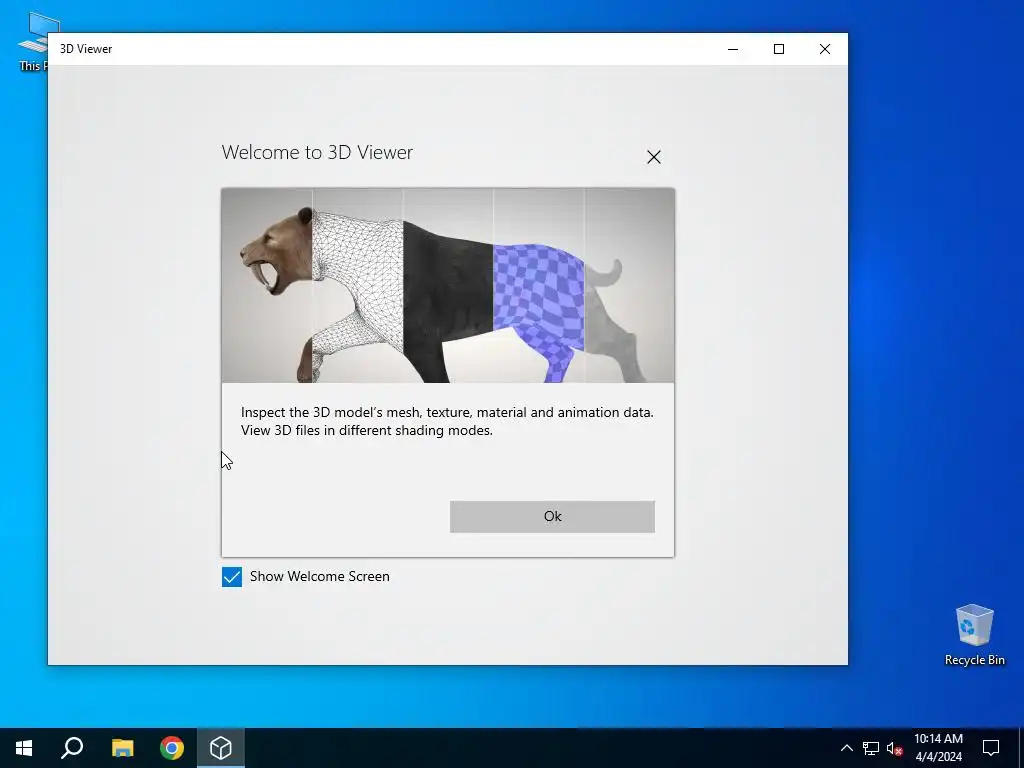Open the notification center icon

(991, 748)
